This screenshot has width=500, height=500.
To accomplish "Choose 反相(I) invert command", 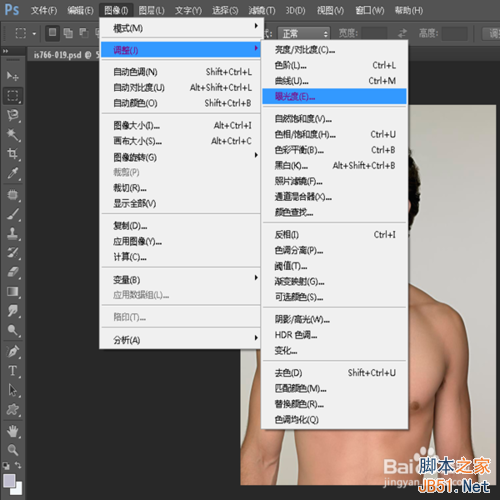I will pos(334,235).
